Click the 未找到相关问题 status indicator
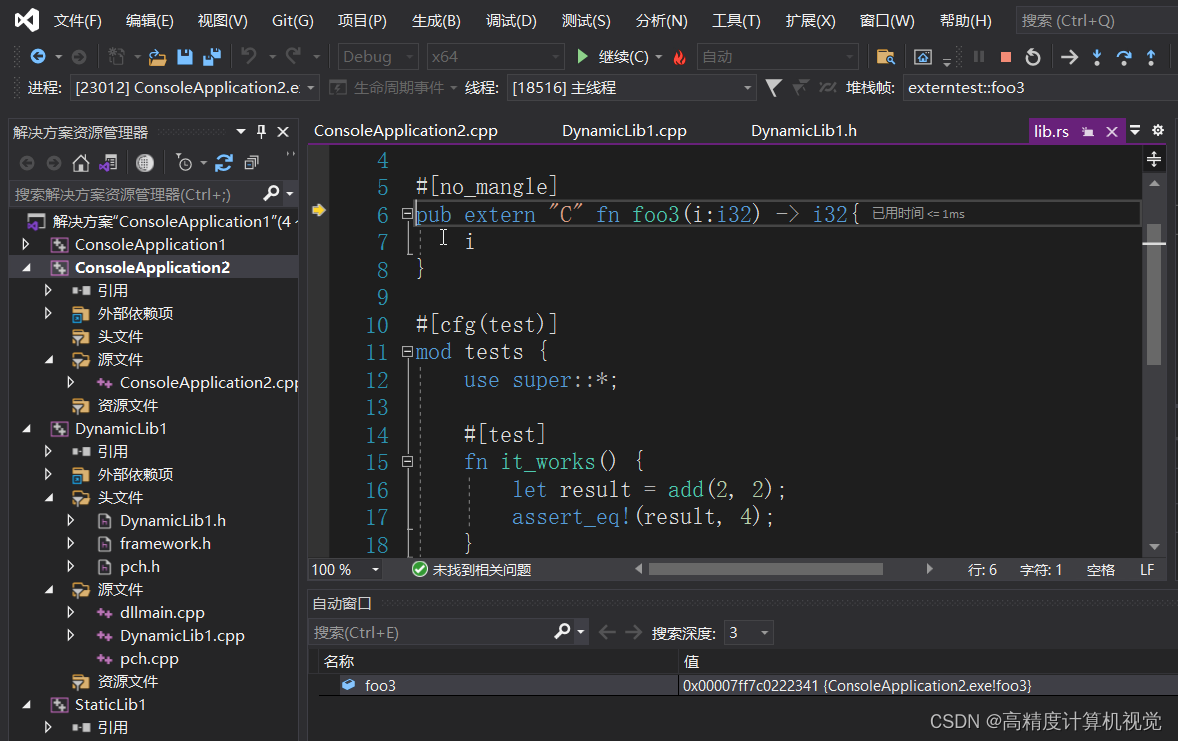 click(472, 570)
